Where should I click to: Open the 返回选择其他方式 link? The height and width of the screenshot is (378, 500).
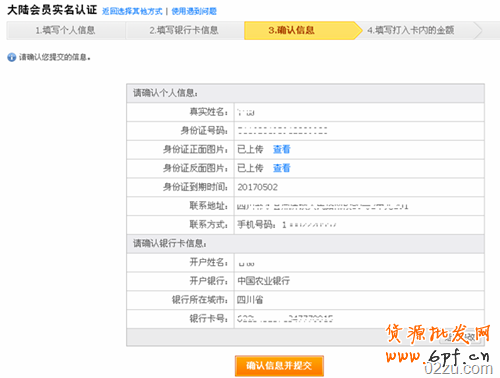click(132, 11)
